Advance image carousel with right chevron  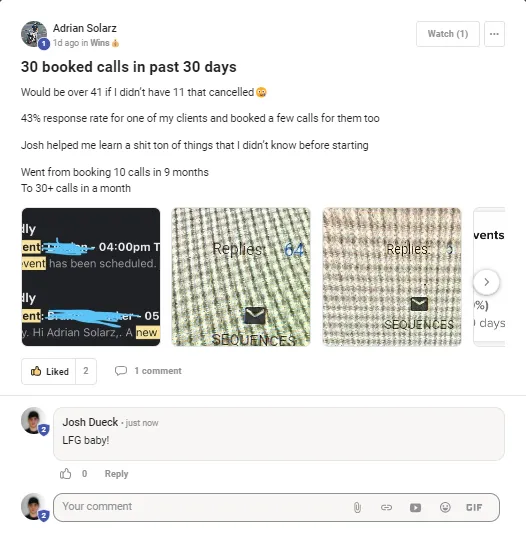486,282
